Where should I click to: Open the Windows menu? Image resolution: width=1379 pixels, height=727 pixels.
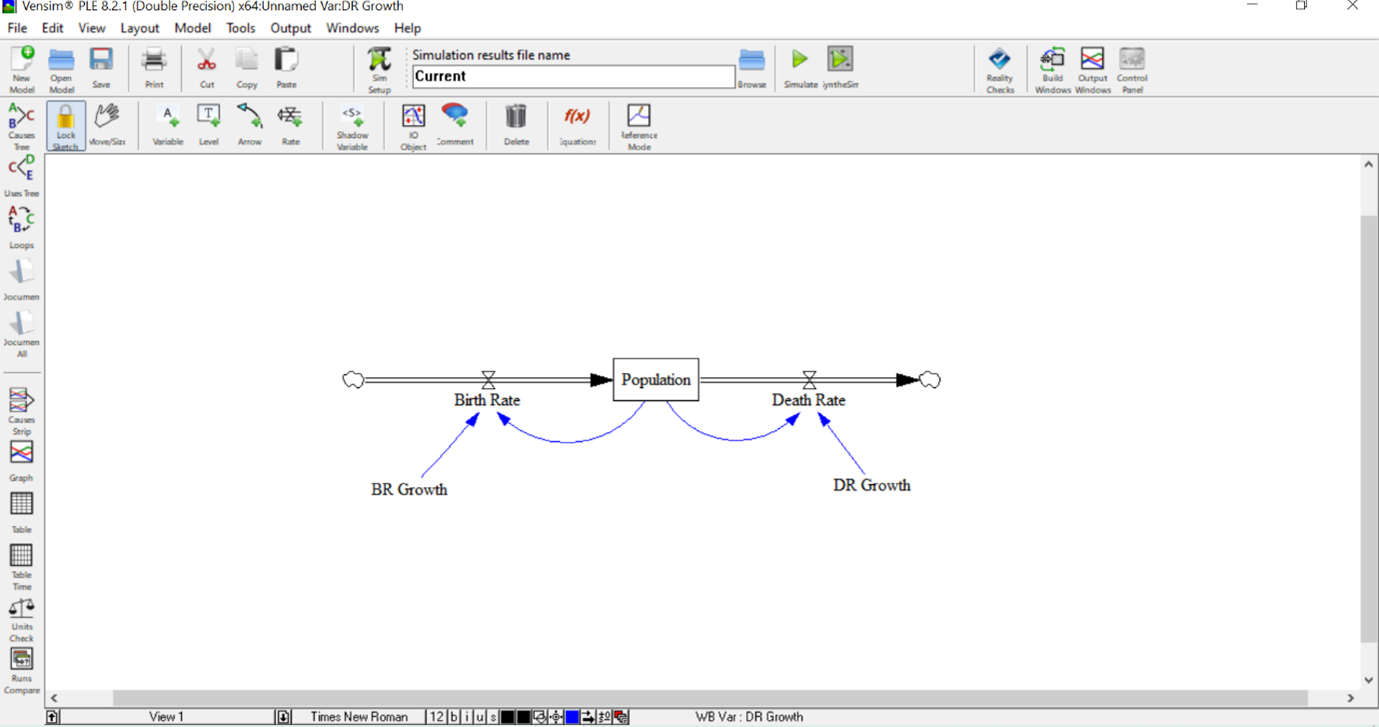[352, 28]
